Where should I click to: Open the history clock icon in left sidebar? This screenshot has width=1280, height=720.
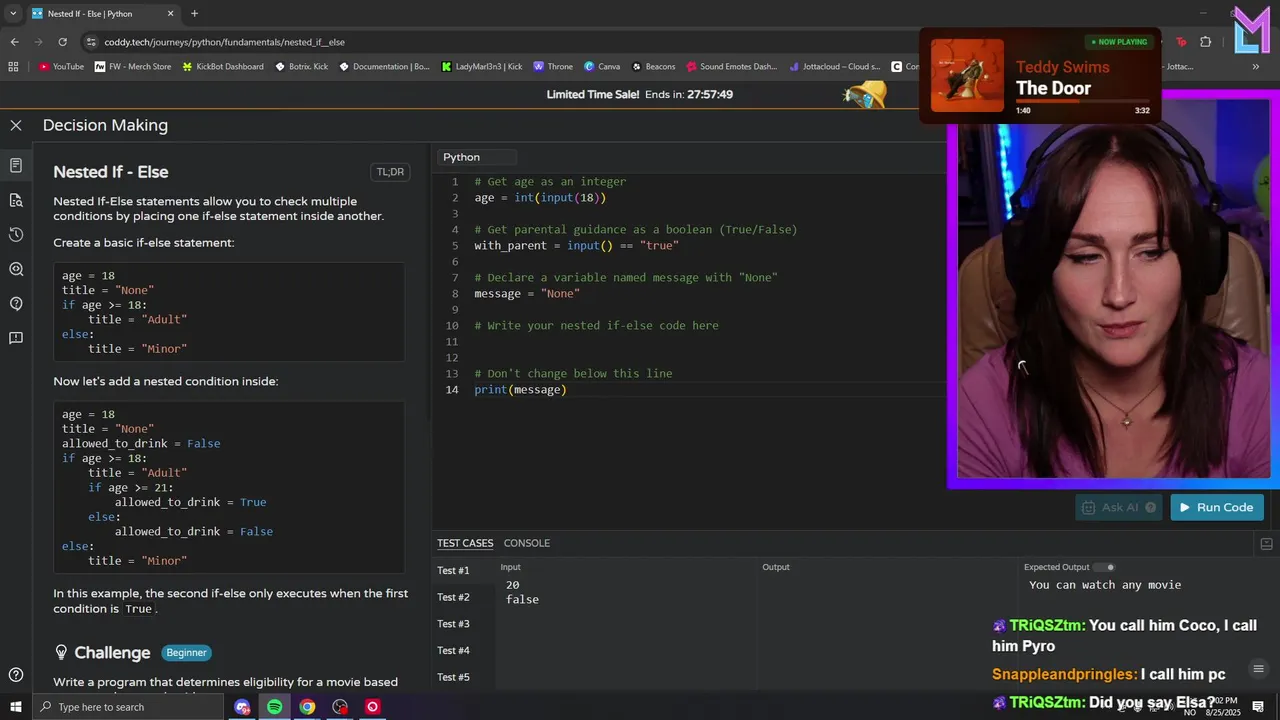click(x=16, y=234)
